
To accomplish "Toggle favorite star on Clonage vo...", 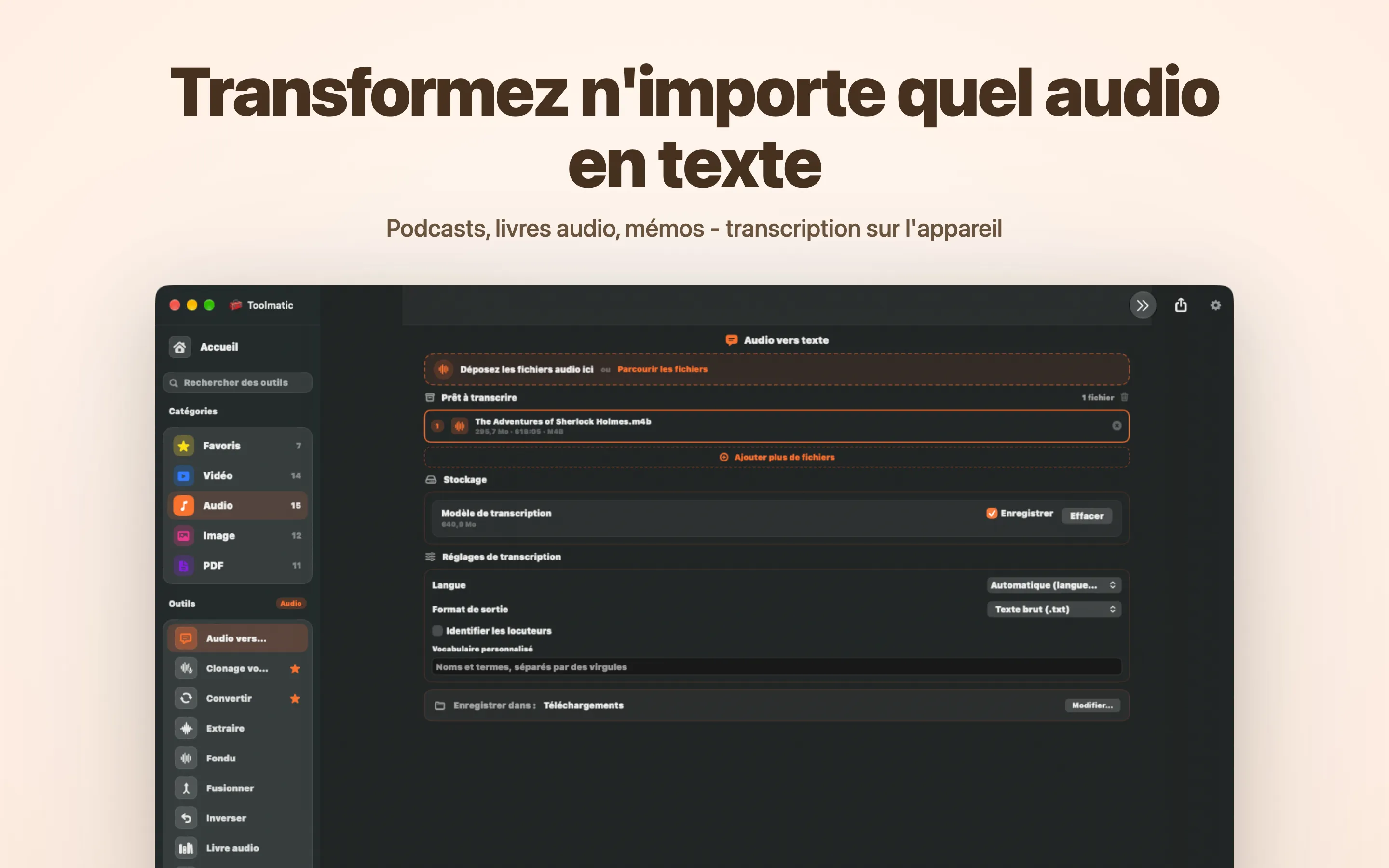I will pyautogui.click(x=295, y=668).
